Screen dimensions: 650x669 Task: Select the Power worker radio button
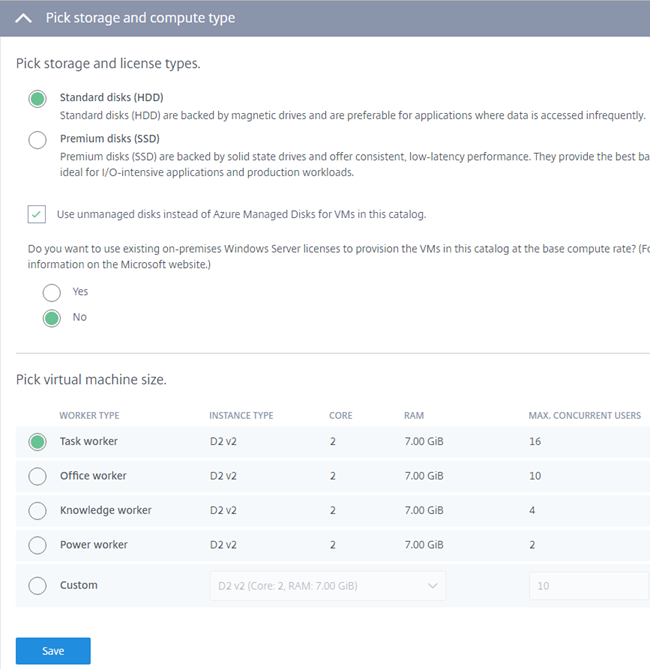(x=37, y=545)
